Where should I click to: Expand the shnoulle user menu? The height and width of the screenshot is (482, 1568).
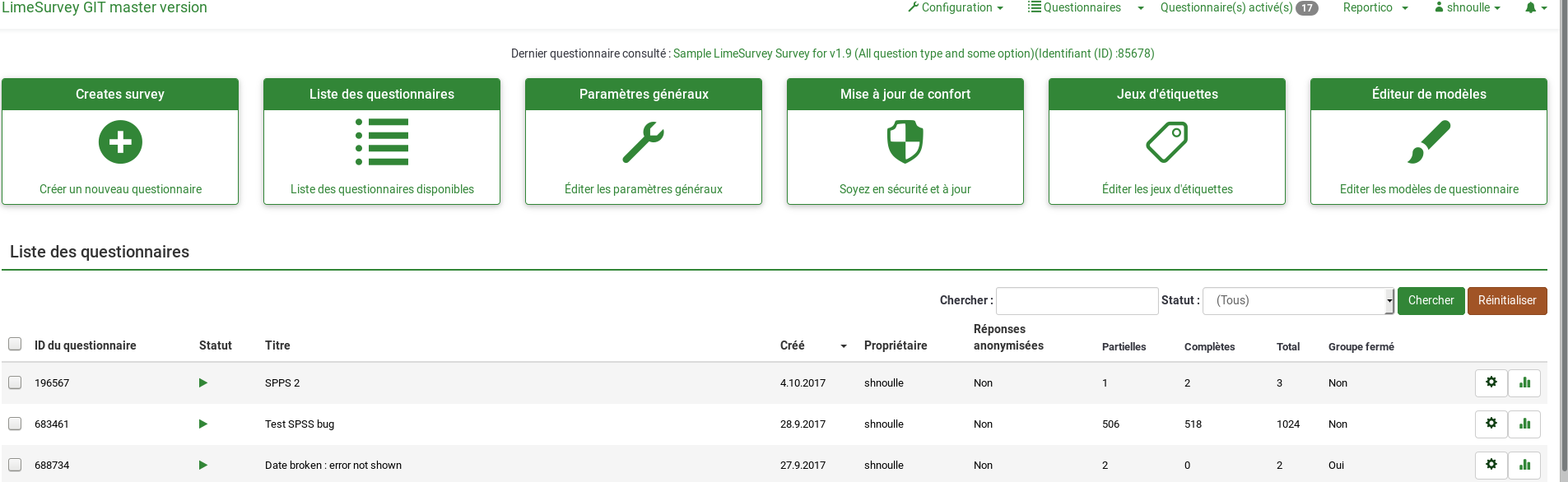[1468, 8]
